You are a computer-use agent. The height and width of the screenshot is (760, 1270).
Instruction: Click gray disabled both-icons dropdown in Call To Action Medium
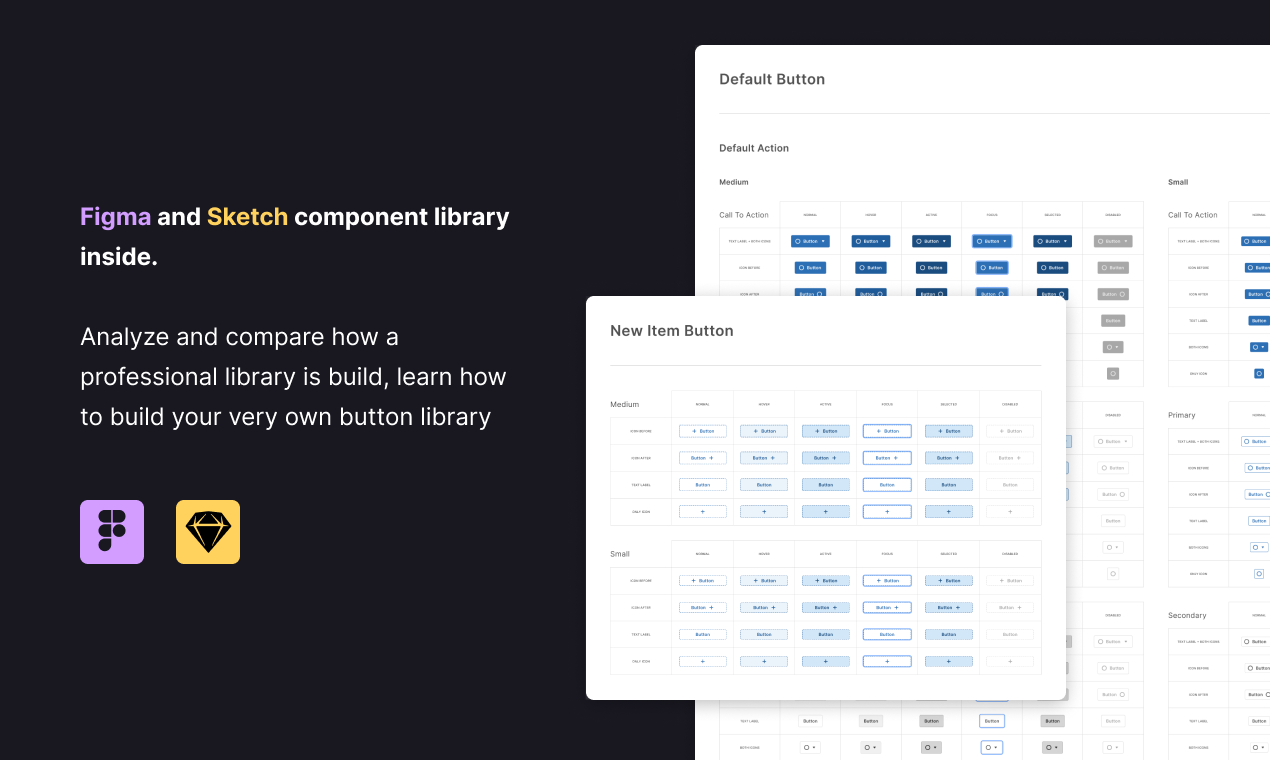(x=1113, y=347)
